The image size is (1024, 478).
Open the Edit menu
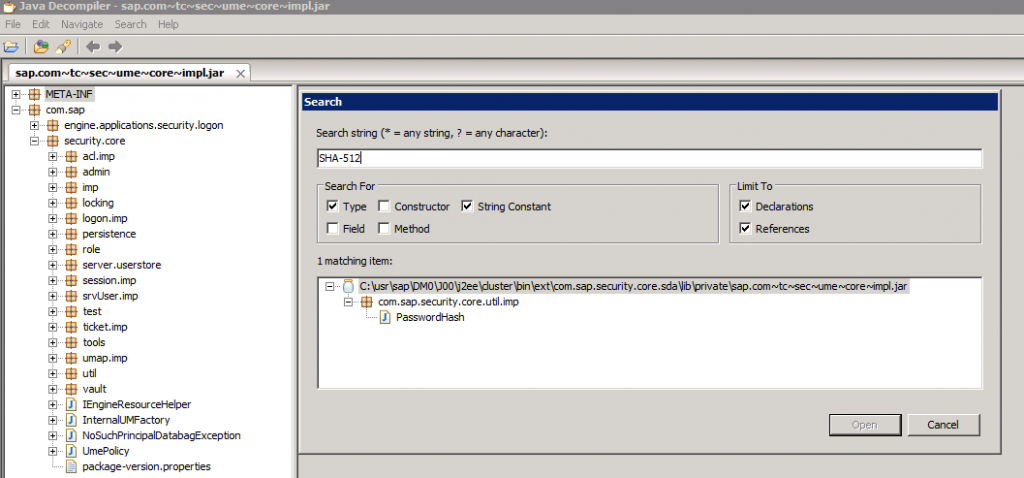point(40,24)
